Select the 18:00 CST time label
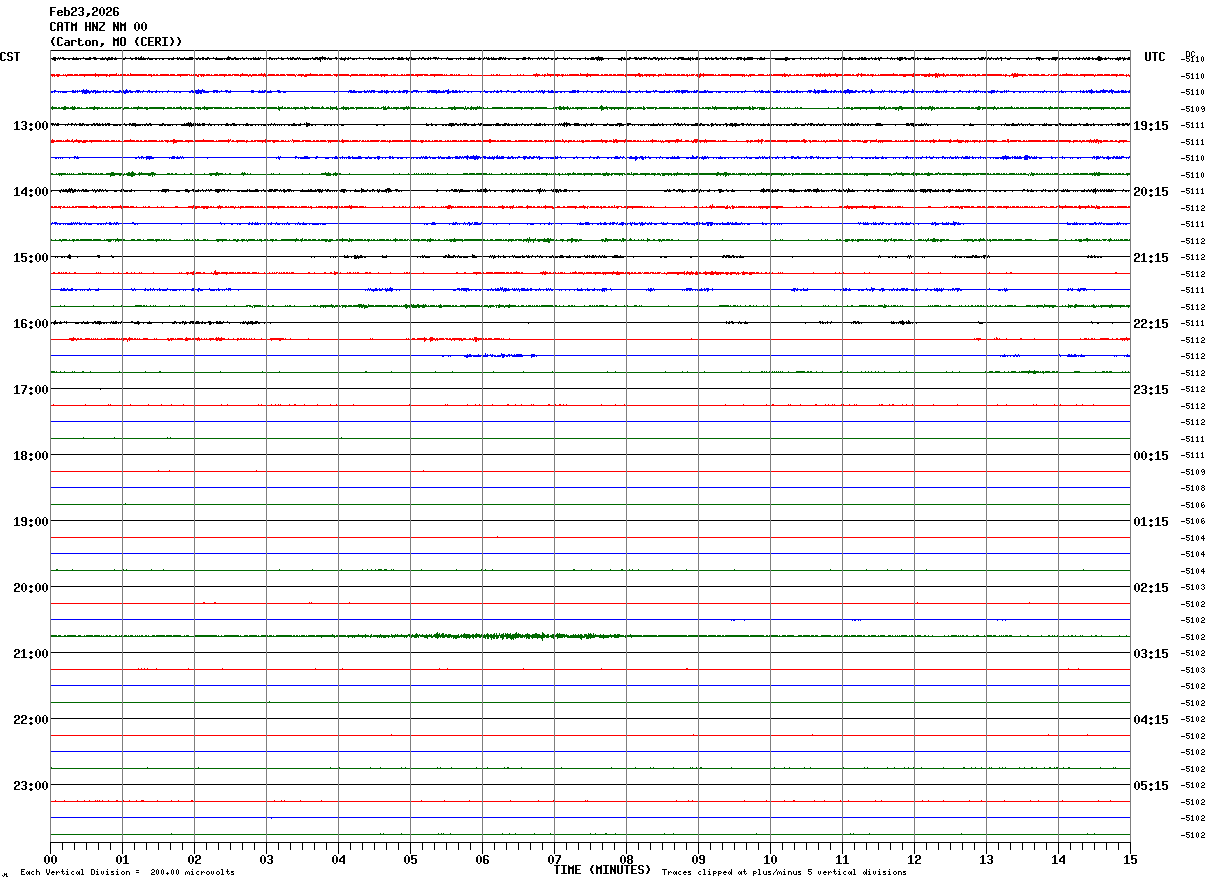 (30, 456)
